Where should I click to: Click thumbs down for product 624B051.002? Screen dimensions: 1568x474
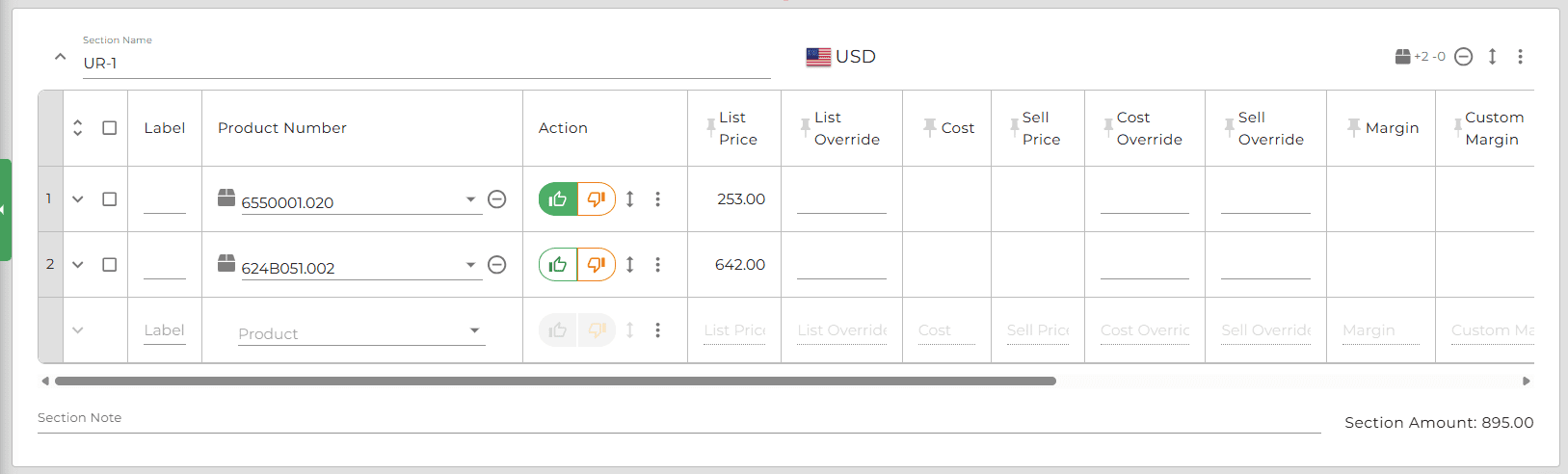(x=597, y=265)
